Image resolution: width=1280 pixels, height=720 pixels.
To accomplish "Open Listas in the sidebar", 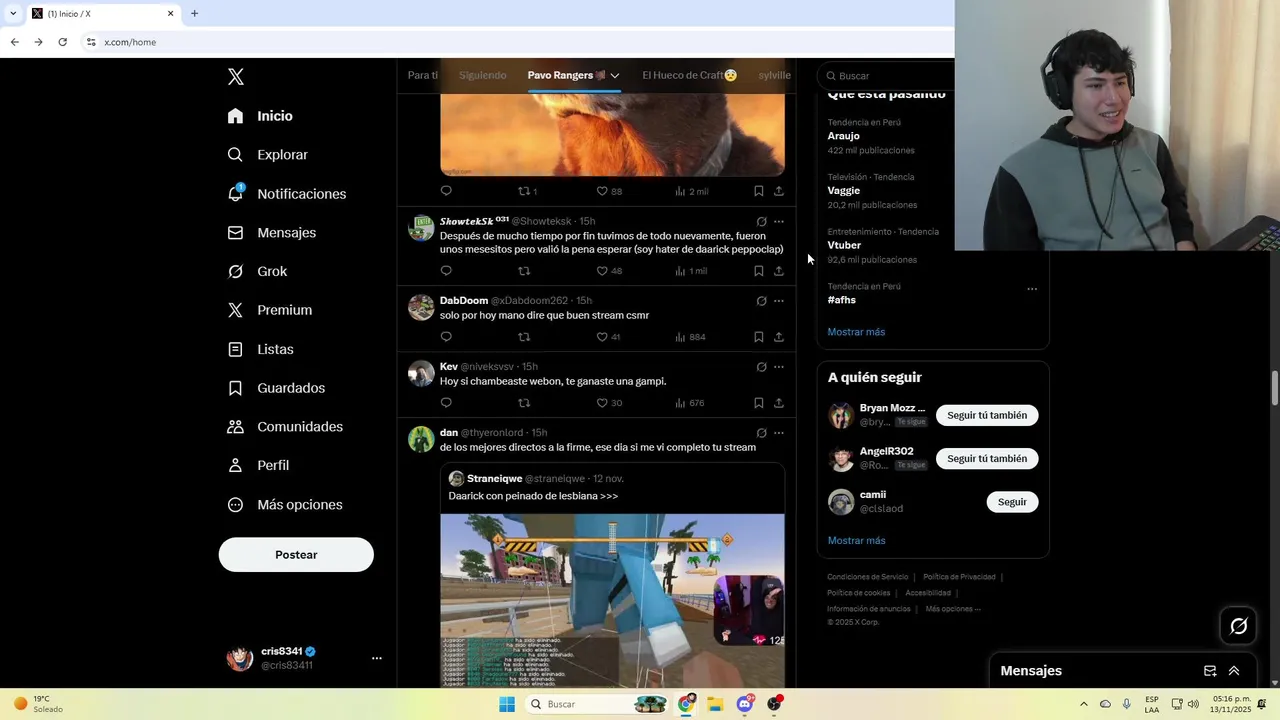I will pos(260,349).
